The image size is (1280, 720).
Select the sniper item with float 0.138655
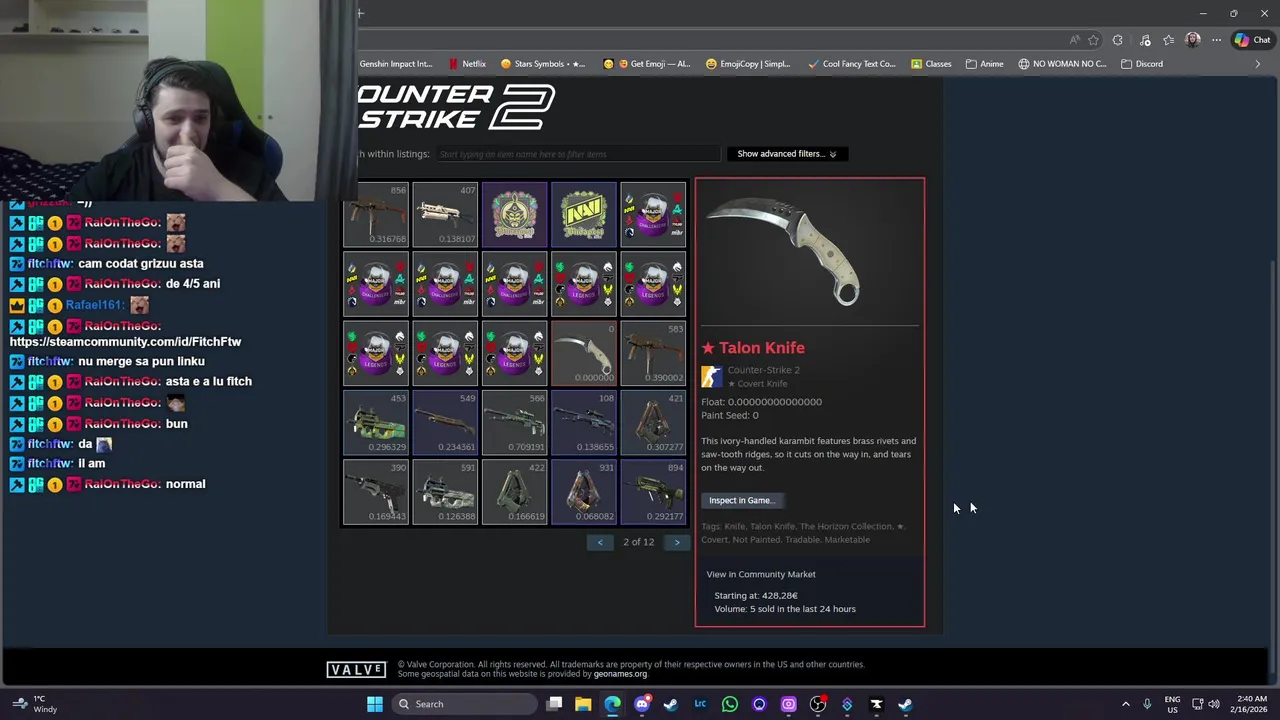(x=584, y=422)
